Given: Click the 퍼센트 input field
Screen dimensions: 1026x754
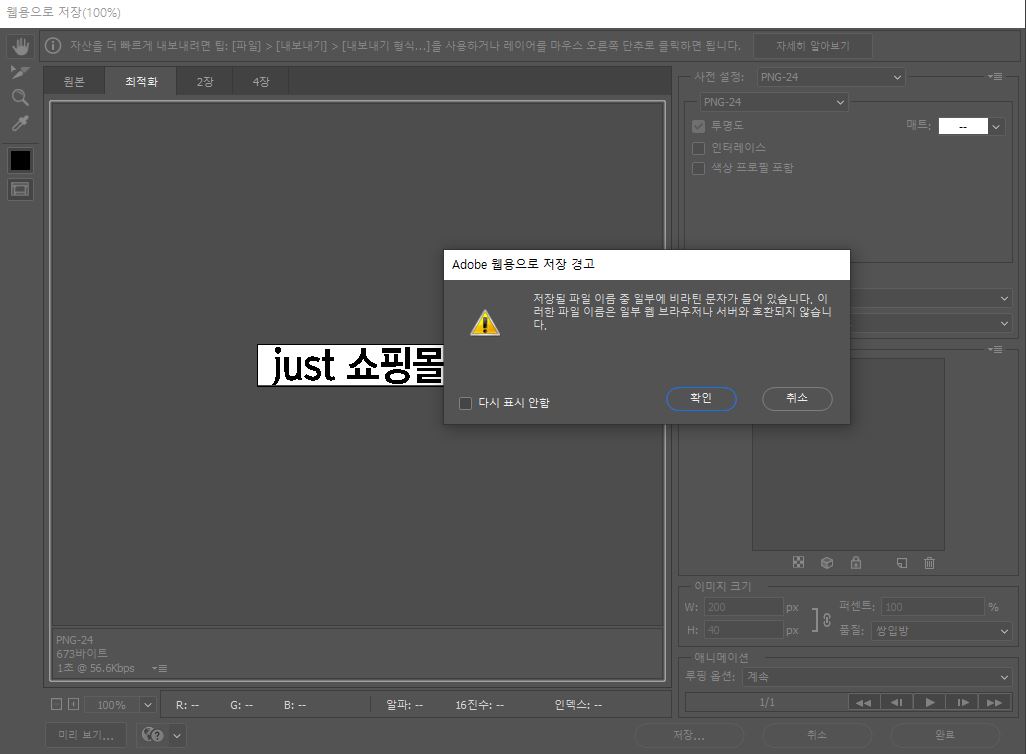Looking at the screenshot, I should 932,607.
